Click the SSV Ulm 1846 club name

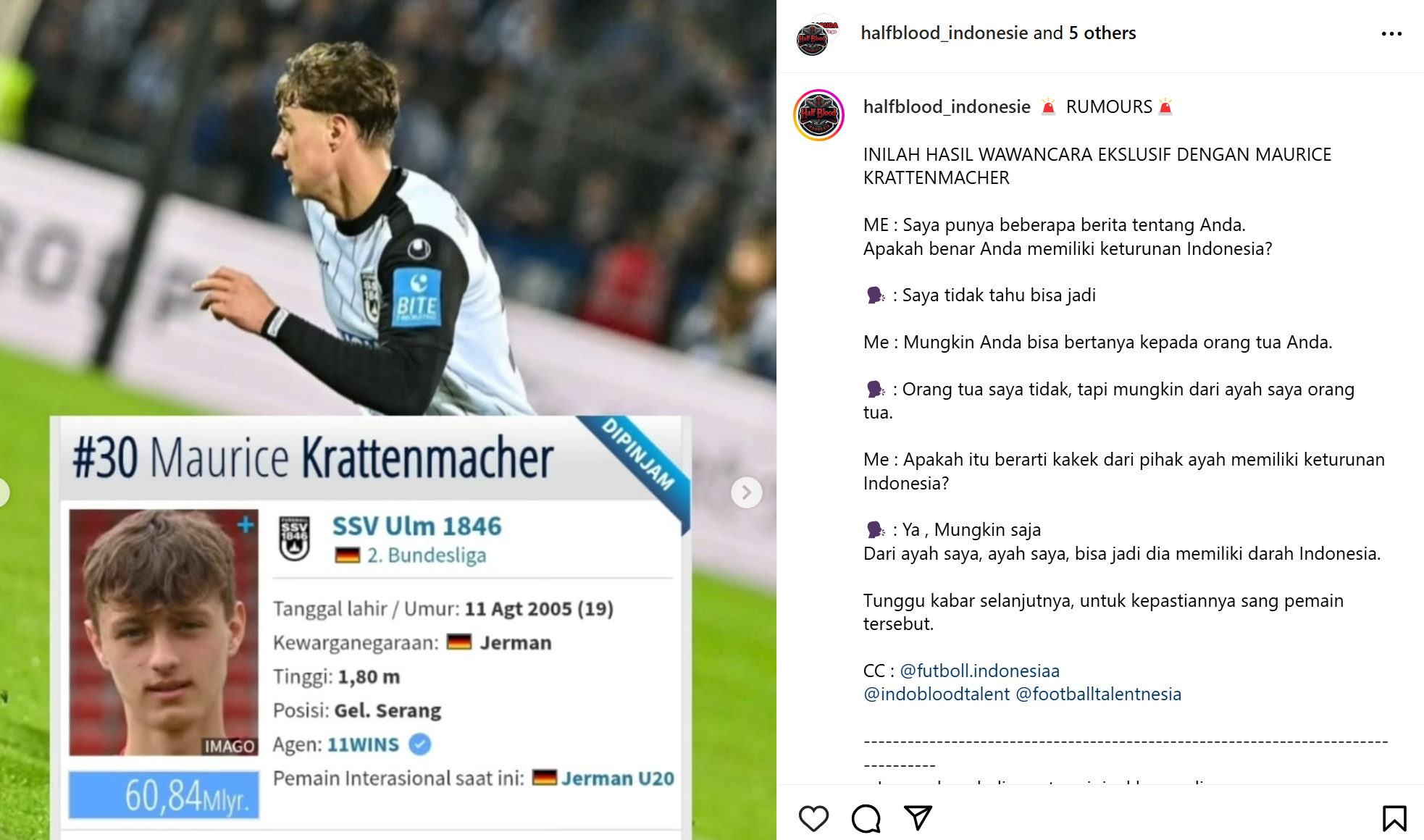coord(416,526)
